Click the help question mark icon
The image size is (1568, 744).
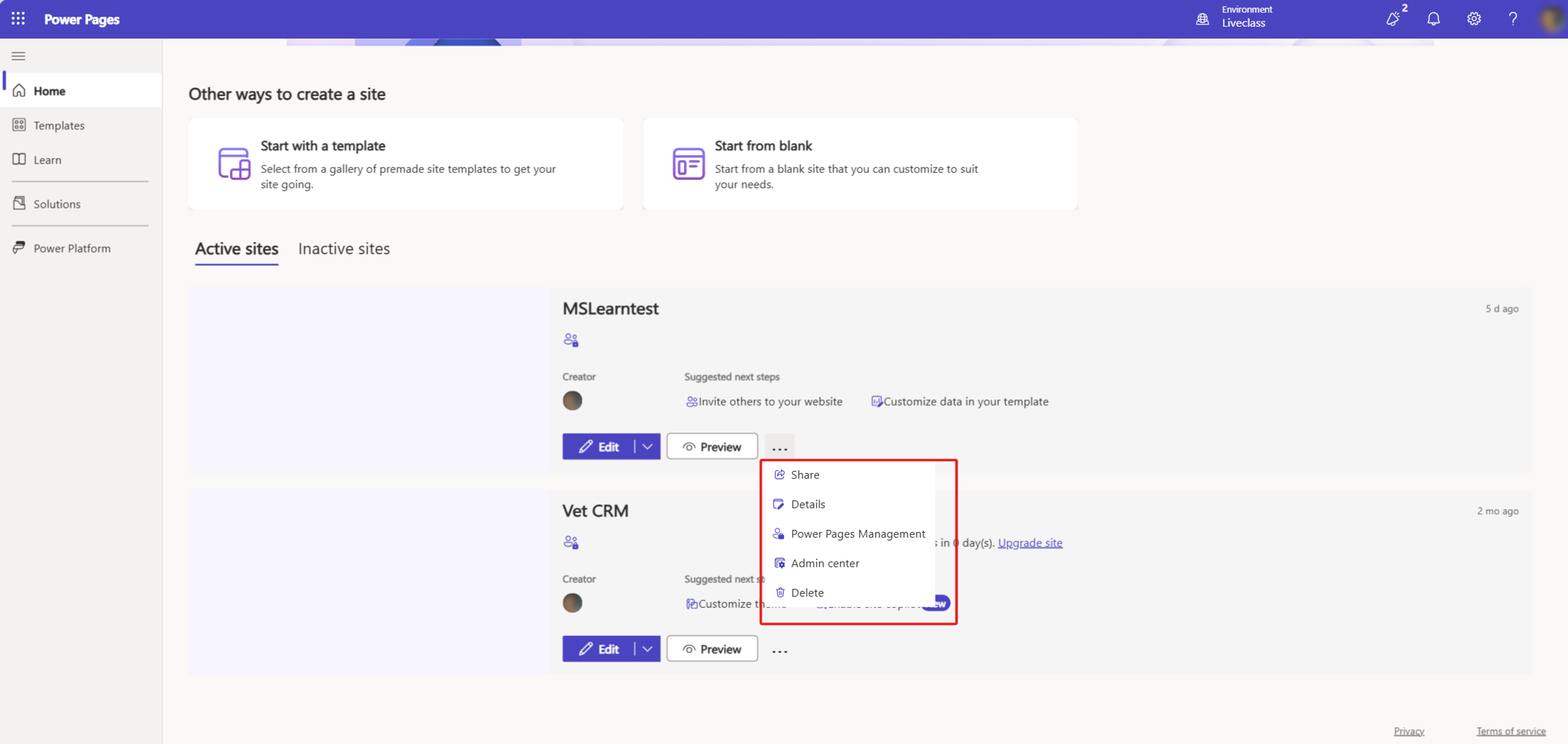coord(1513,19)
